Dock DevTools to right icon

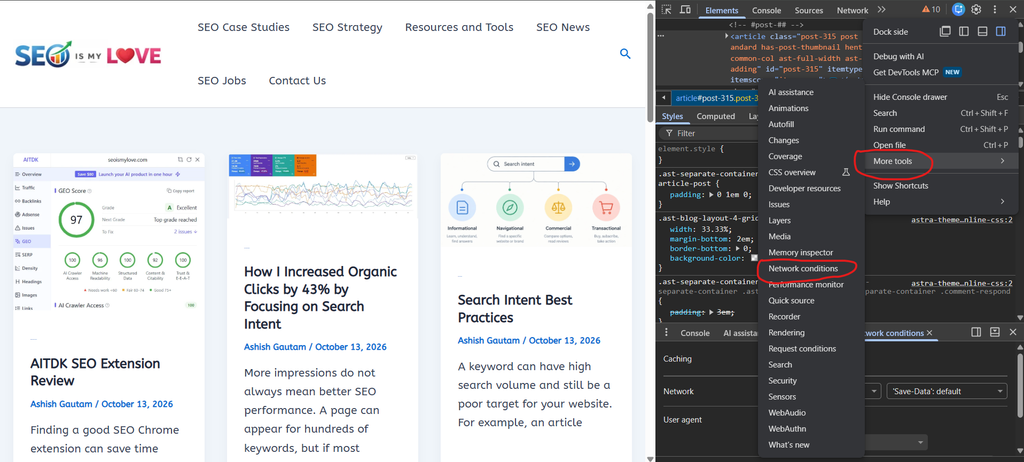click(1000, 31)
